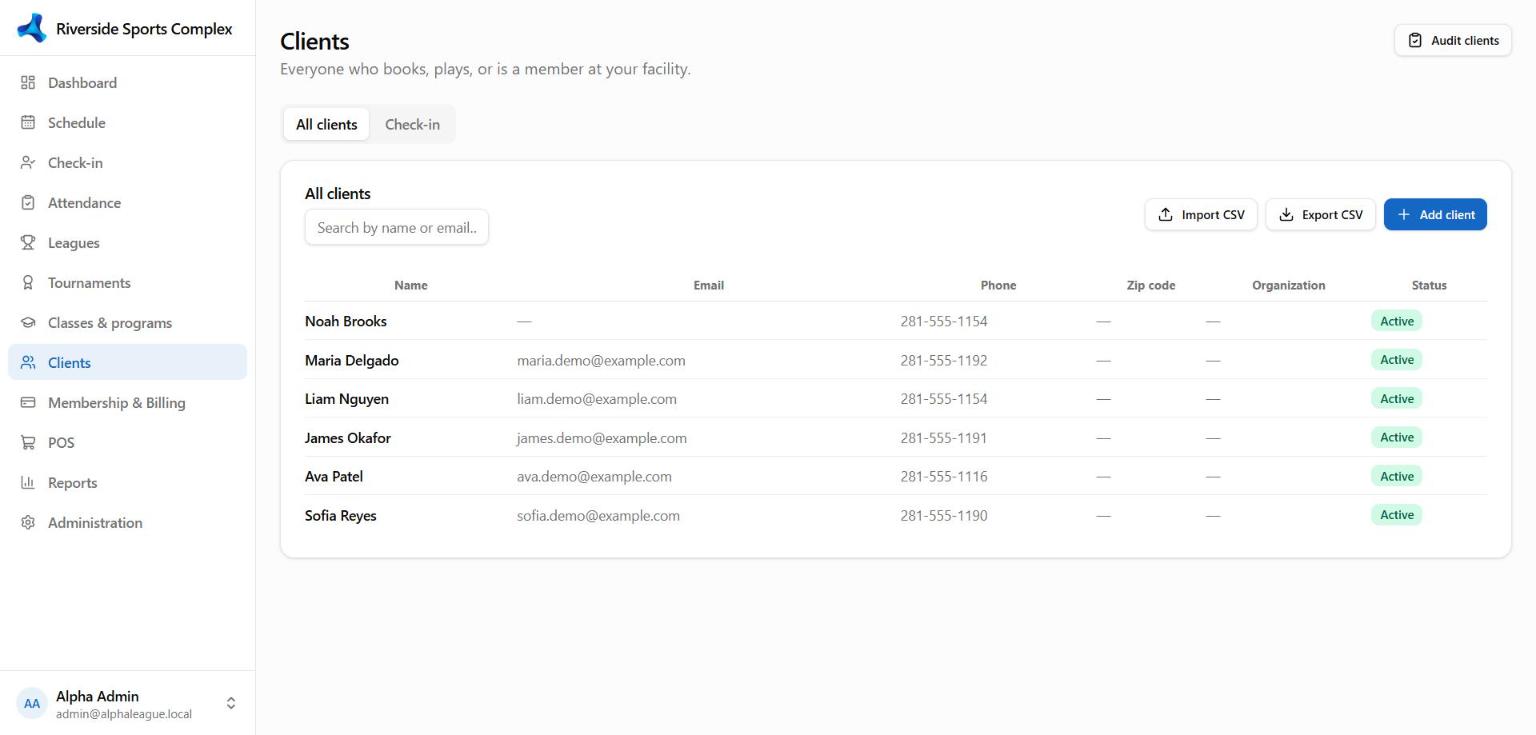Click phone number 281-555-1192
Screen dimensions: 1536x735
click(944, 360)
